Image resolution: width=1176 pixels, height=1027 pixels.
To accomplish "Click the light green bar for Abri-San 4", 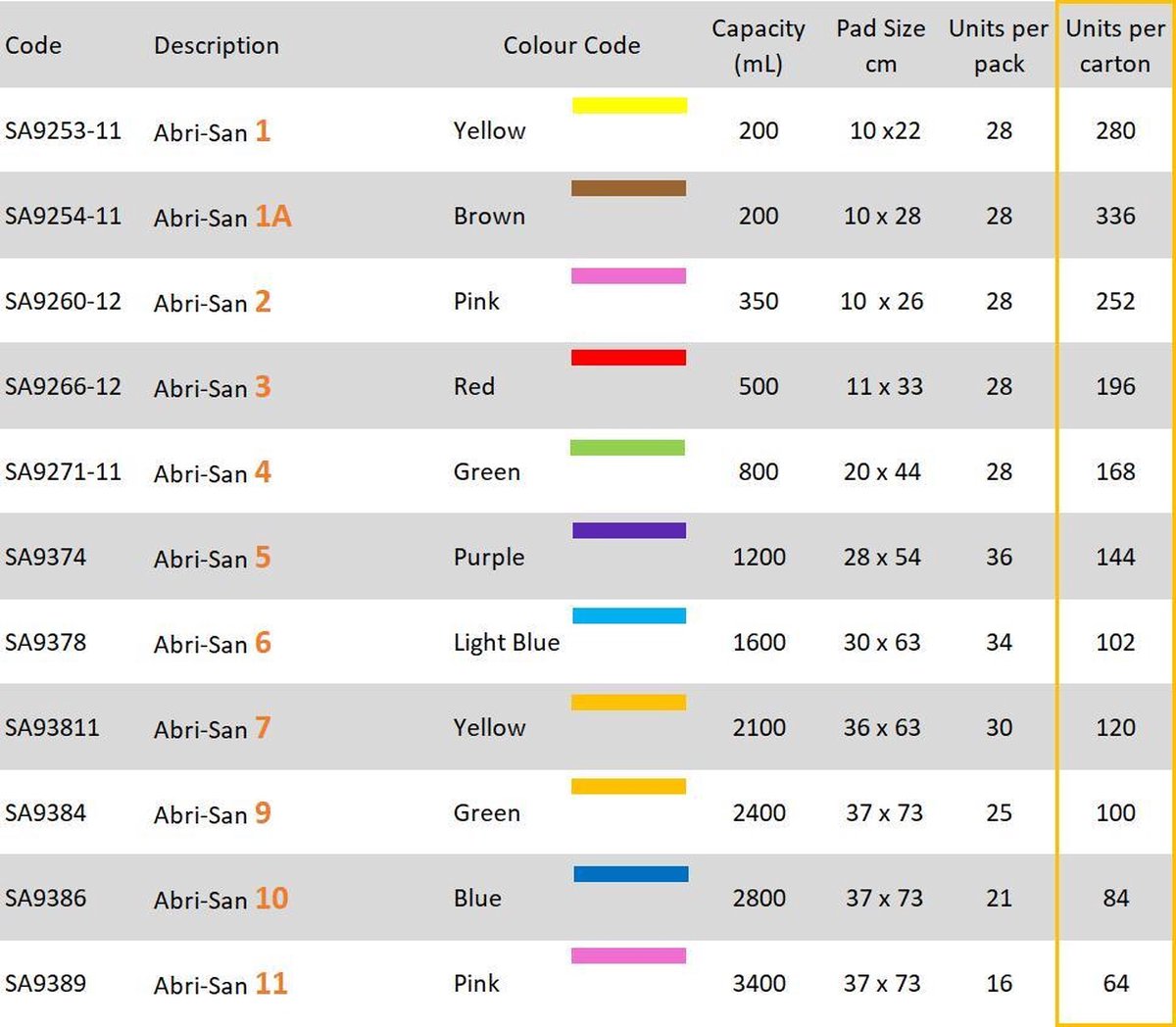I will coord(627,448).
